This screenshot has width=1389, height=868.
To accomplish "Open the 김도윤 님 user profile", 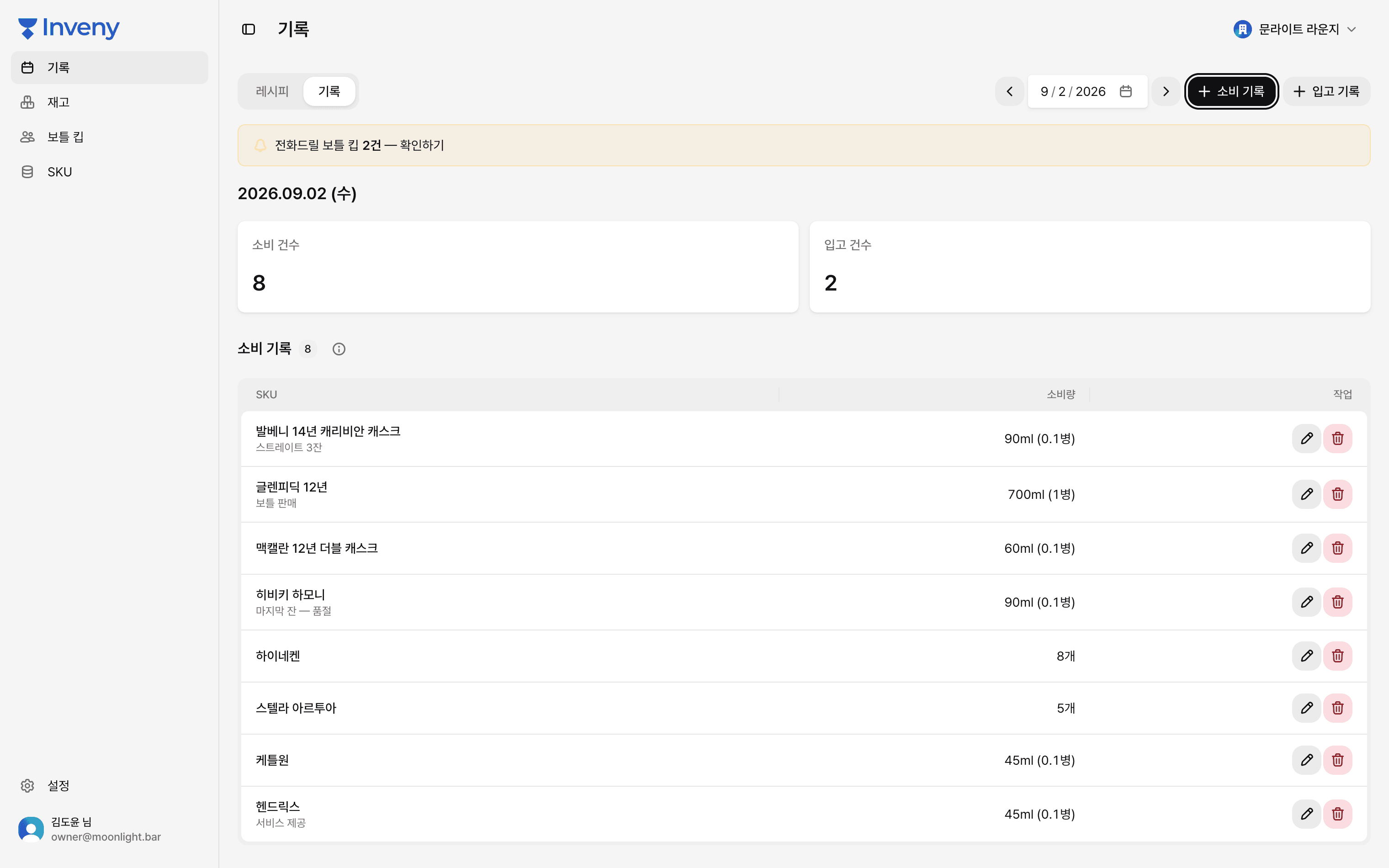I will pos(110,830).
